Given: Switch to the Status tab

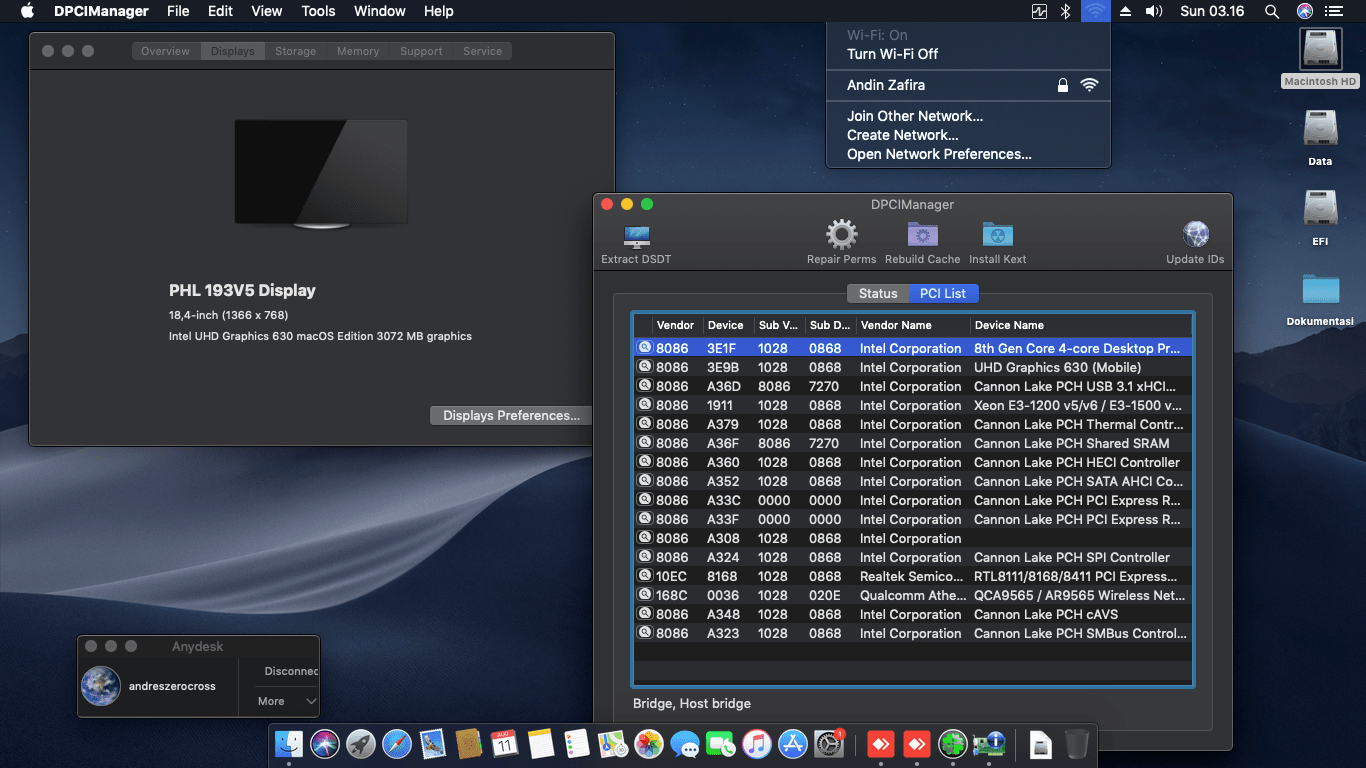Looking at the screenshot, I should point(878,293).
